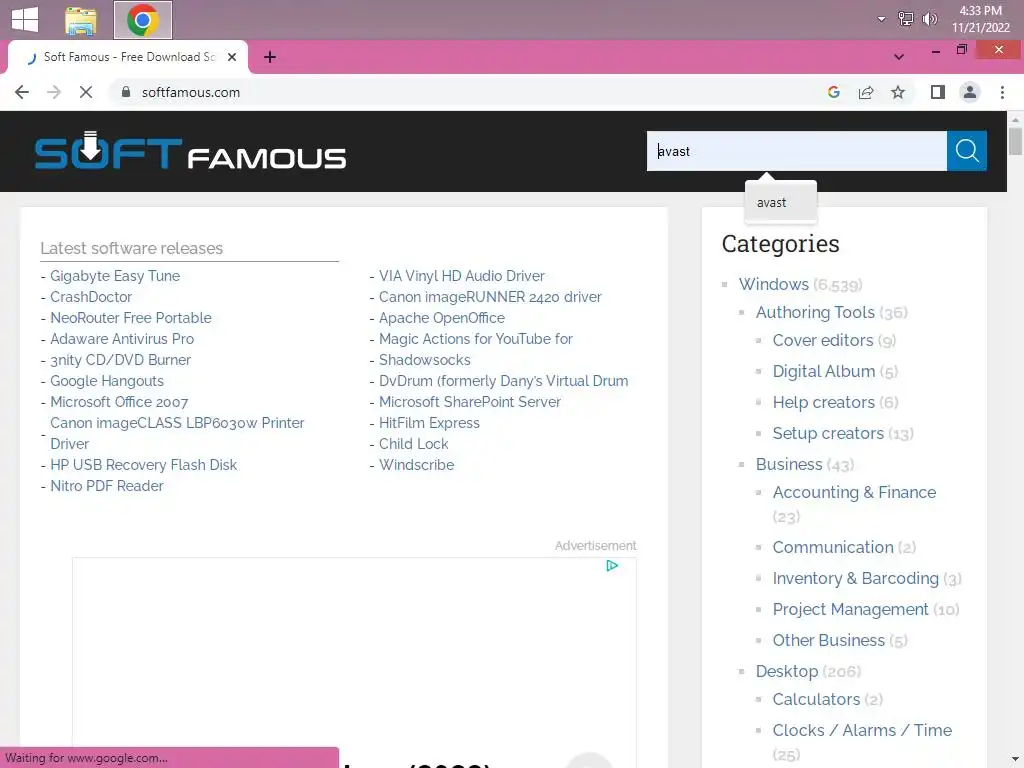The image size is (1024, 768).
Task: Toggle the Chrome side panel
Action: pyautogui.click(x=938, y=92)
